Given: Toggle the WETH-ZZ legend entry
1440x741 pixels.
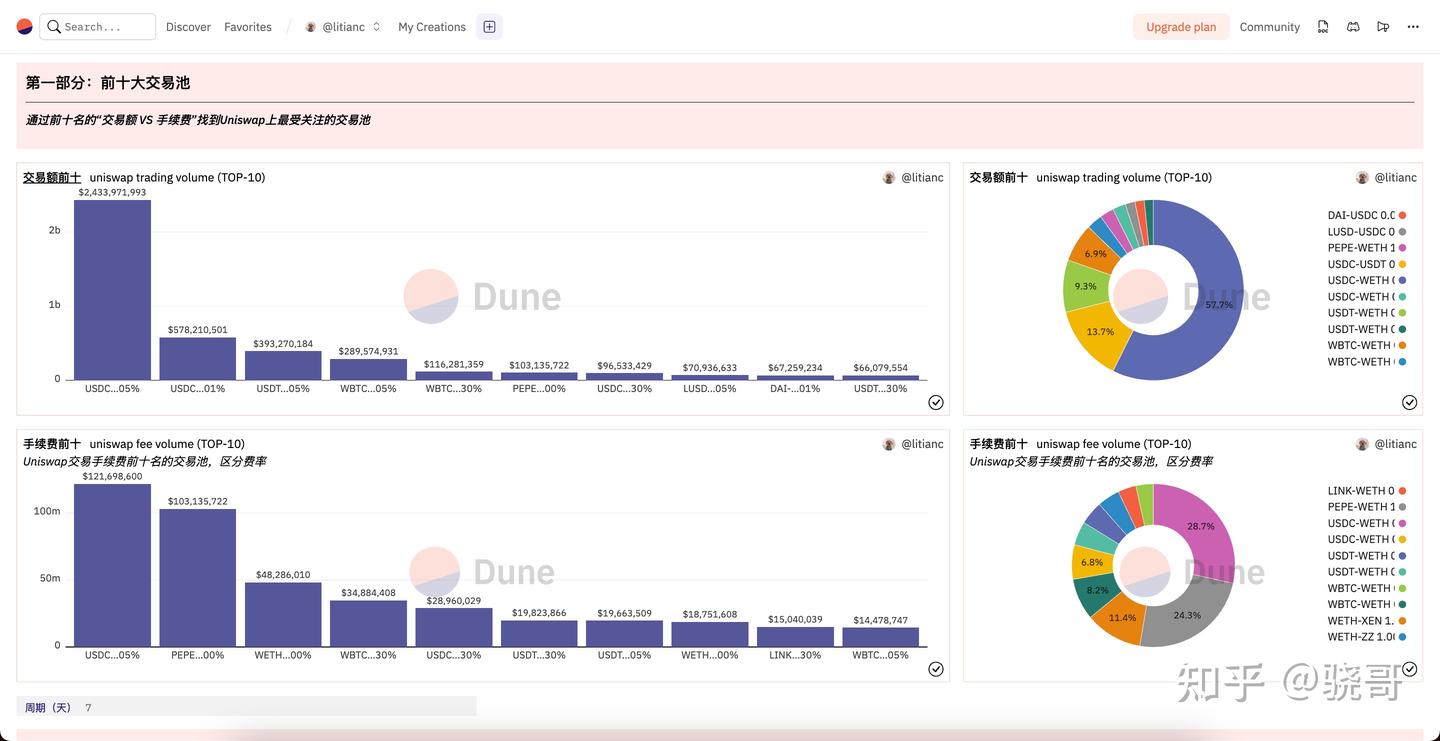Looking at the screenshot, I should pyautogui.click(x=1366, y=637).
